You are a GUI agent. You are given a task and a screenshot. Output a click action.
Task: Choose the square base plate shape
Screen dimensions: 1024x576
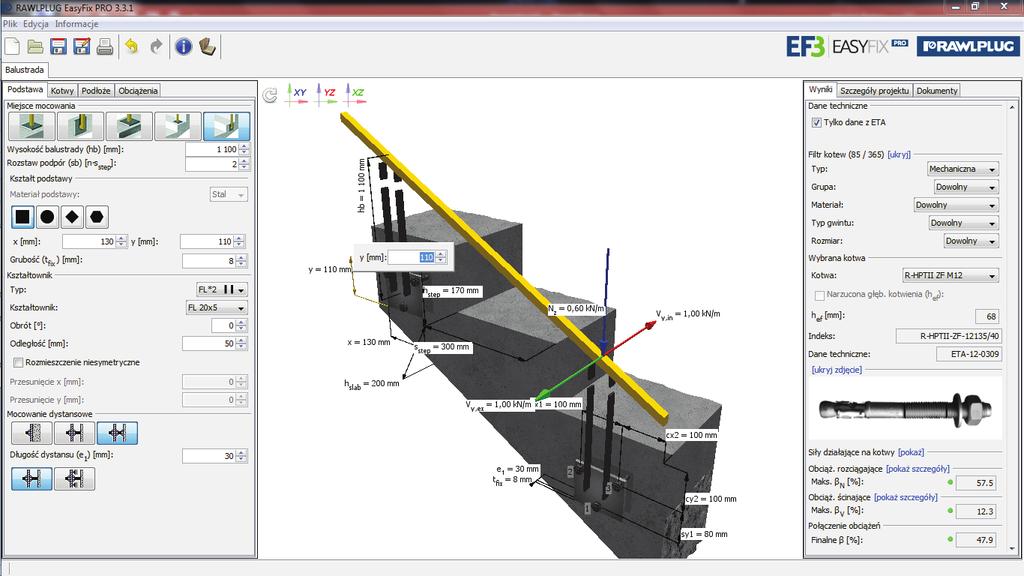(23, 217)
